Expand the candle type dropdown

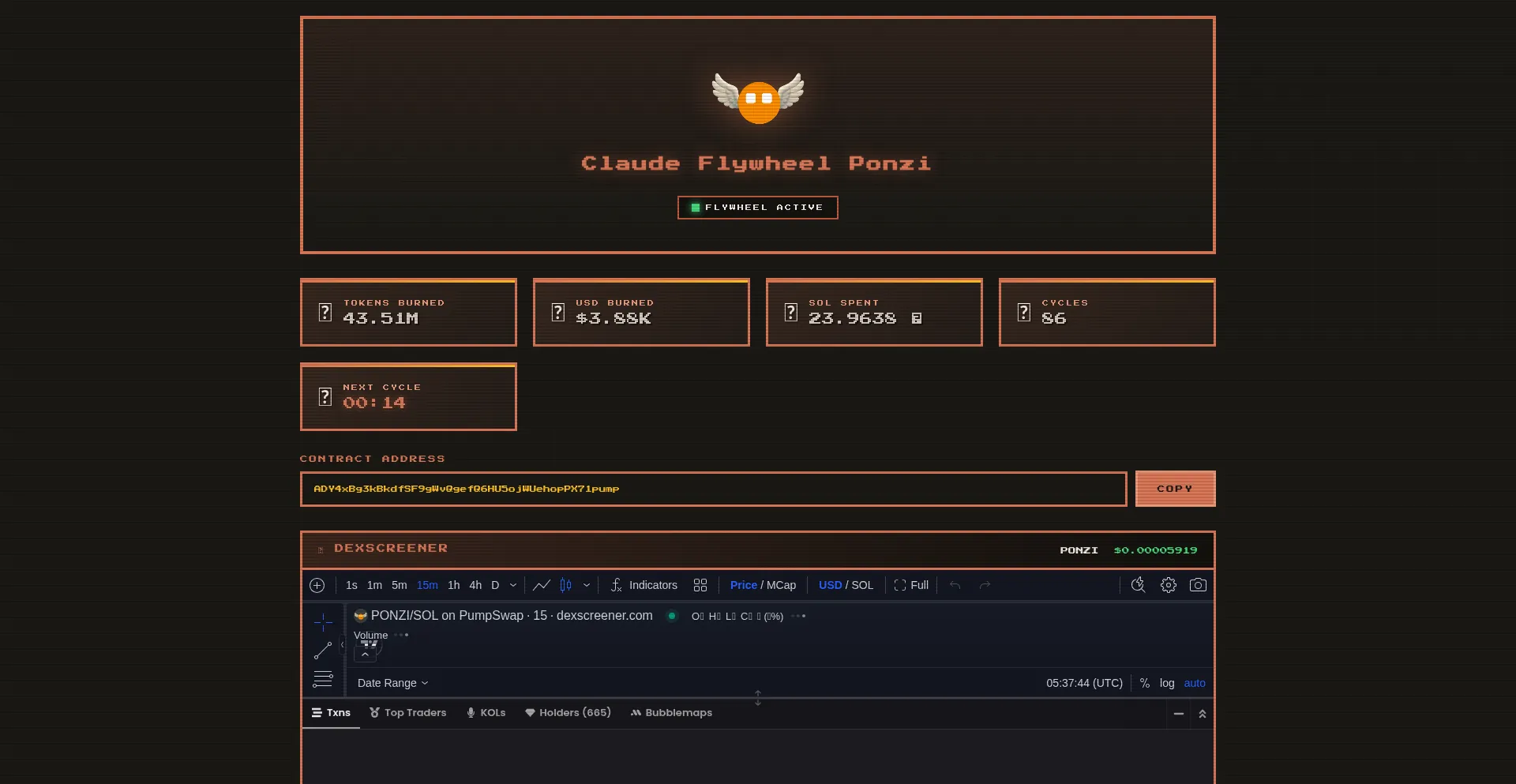click(587, 585)
